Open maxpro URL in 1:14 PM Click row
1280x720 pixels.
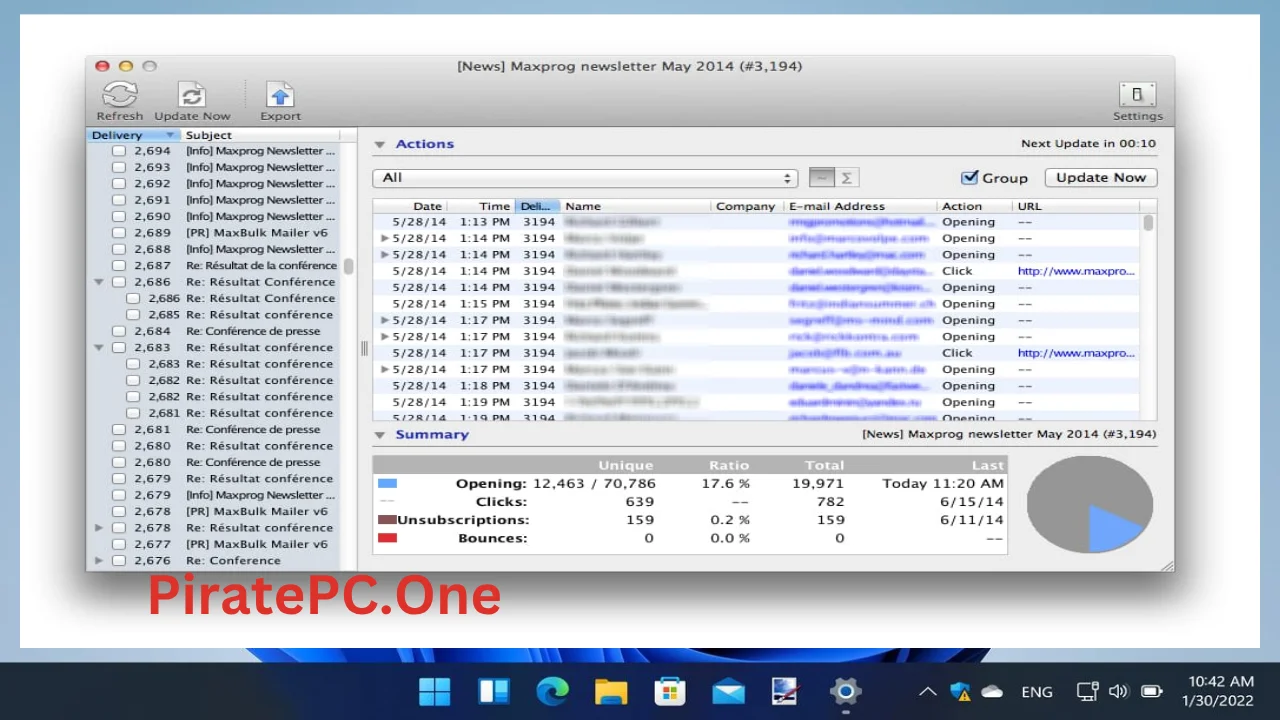[1076, 271]
